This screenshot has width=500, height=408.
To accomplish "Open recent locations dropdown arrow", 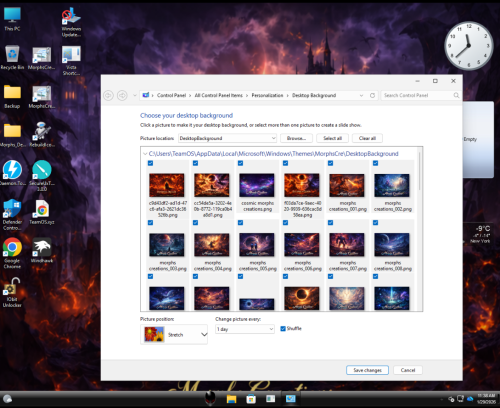I will (135, 96).
